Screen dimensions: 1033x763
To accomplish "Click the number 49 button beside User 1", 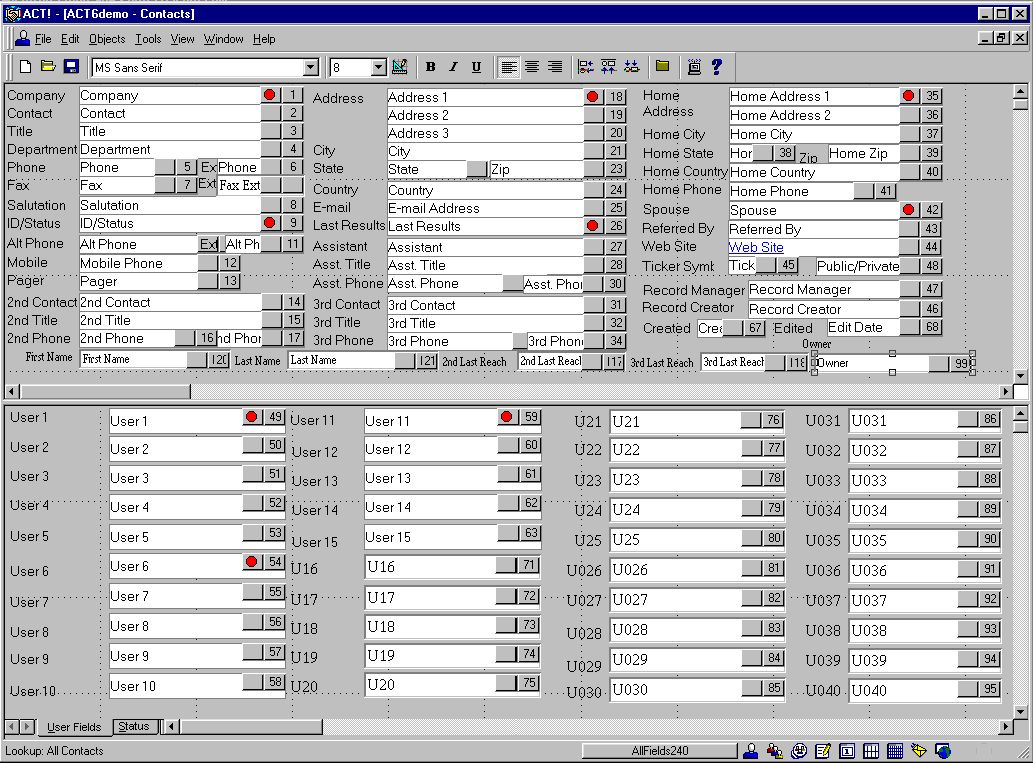I will (275, 417).
